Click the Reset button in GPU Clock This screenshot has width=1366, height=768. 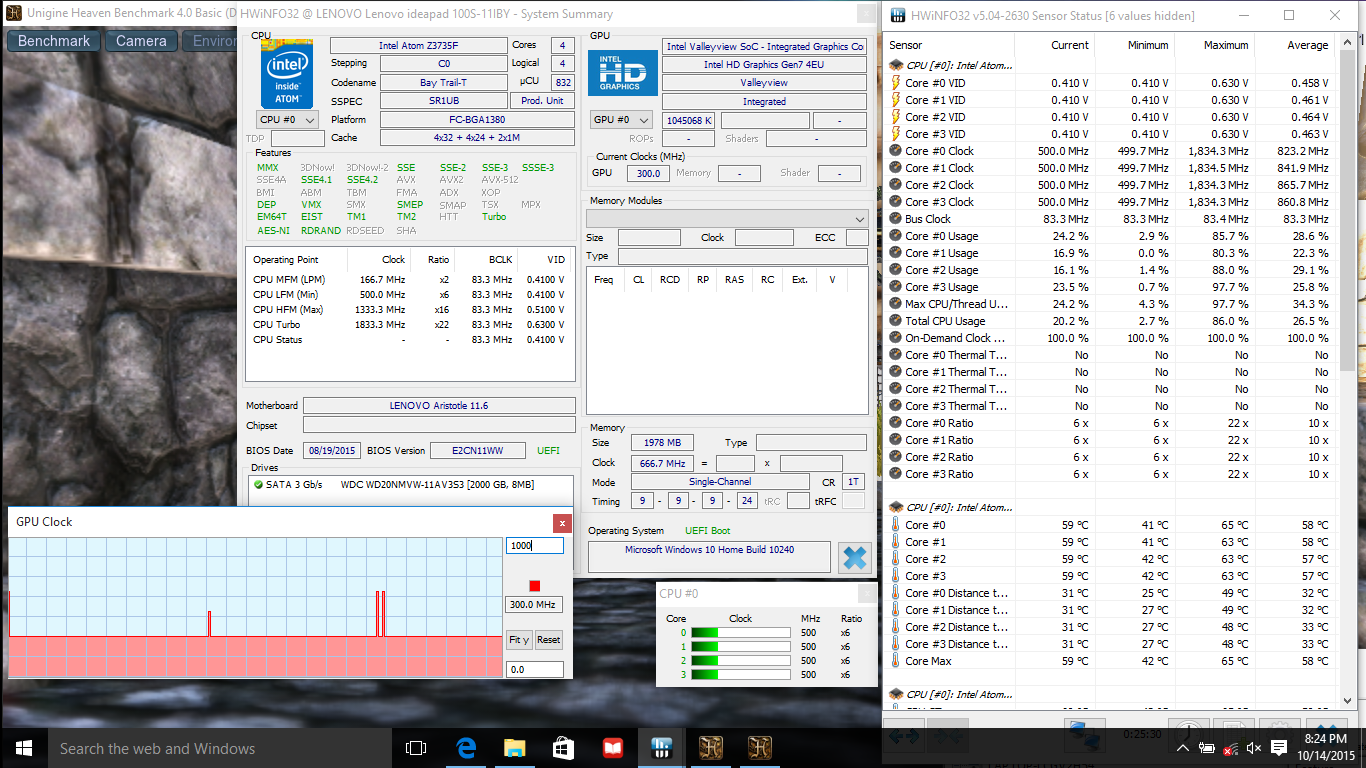pyautogui.click(x=549, y=640)
